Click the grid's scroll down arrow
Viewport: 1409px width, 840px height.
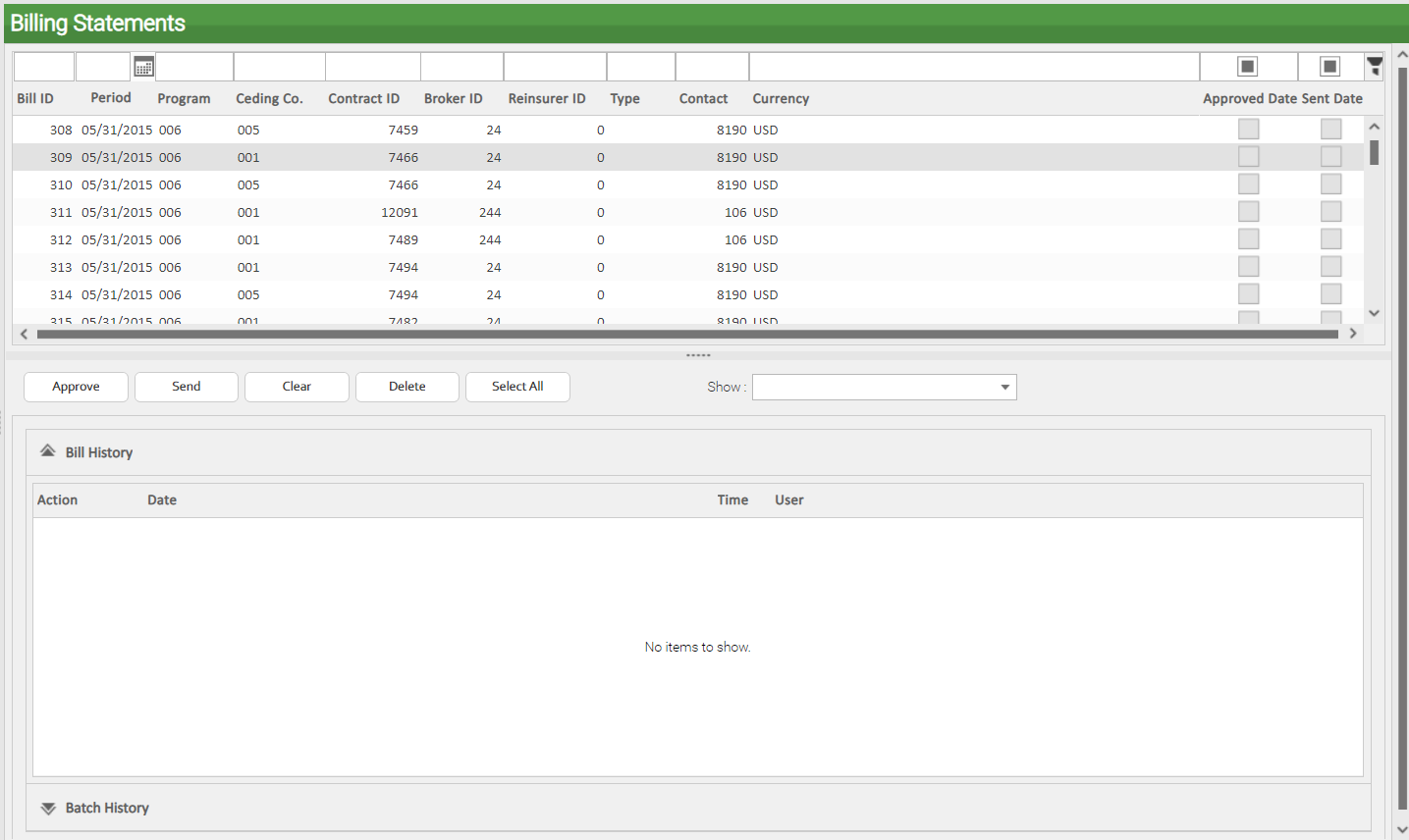[1374, 313]
